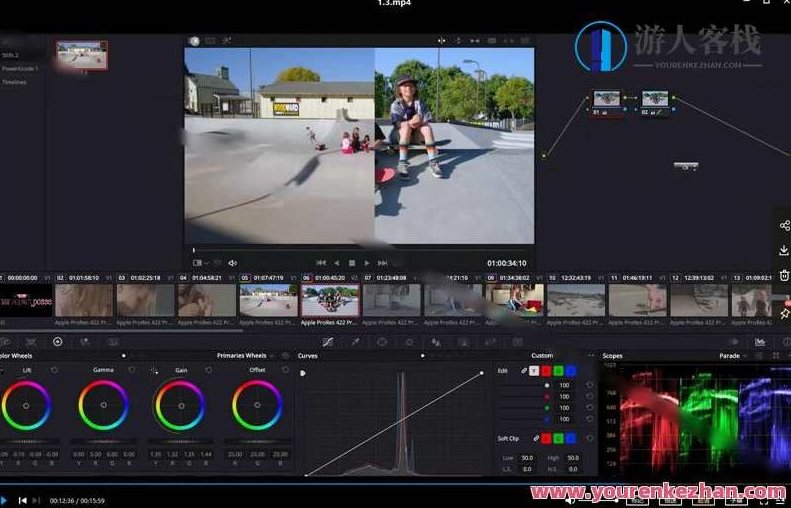Open the Primaries Wheels mode dropdown
Screen dimensions: 791x508
[272, 355]
